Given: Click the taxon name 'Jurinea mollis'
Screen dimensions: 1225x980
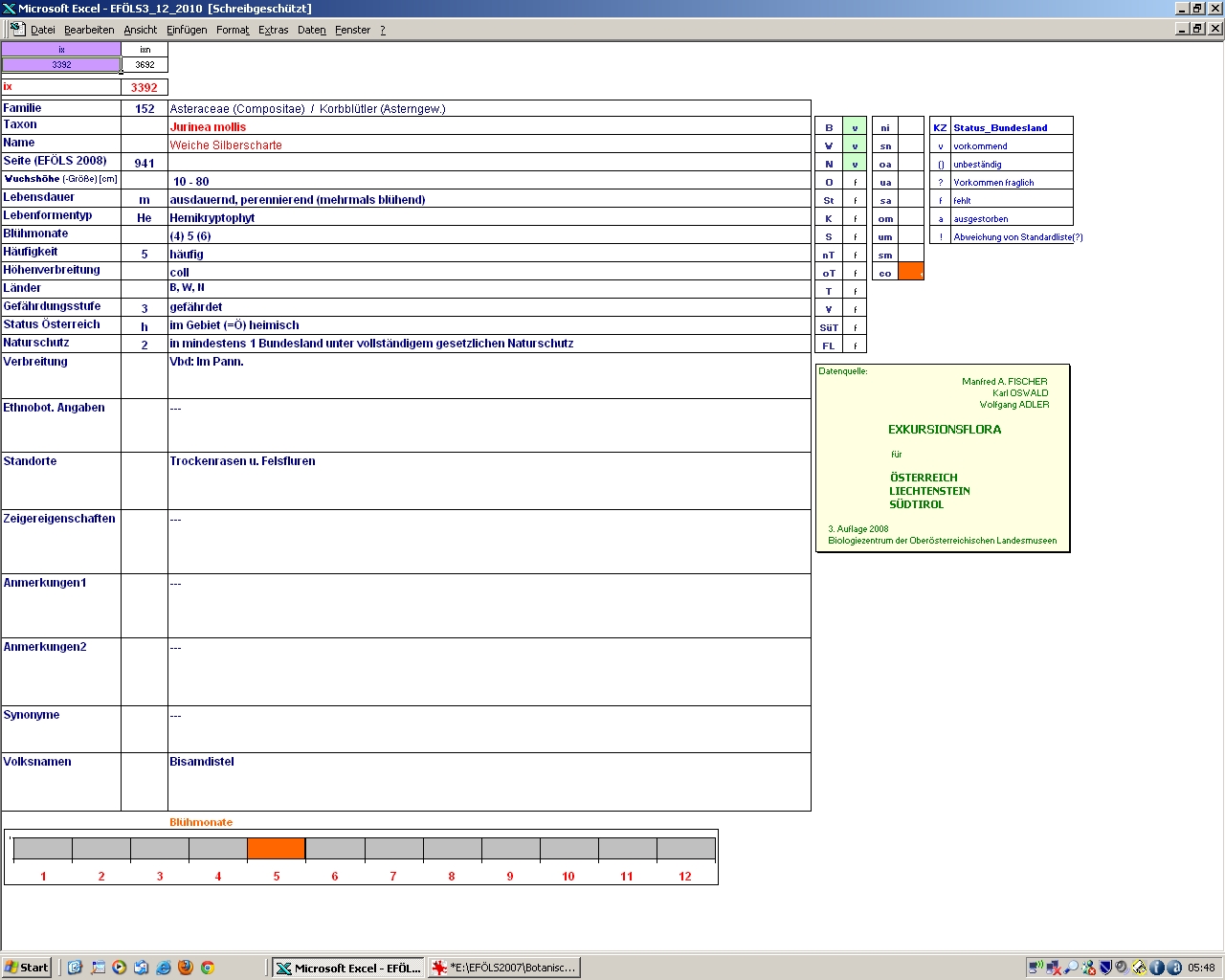Looking at the screenshot, I should [x=208, y=126].
